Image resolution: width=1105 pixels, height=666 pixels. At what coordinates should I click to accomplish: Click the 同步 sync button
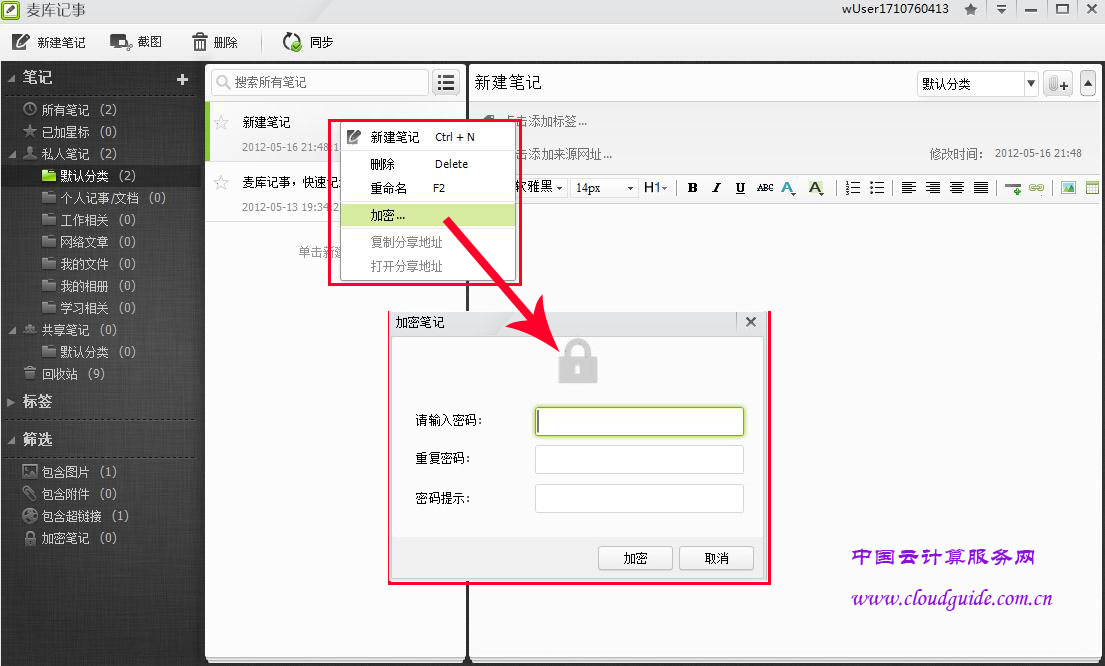(307, 42)
